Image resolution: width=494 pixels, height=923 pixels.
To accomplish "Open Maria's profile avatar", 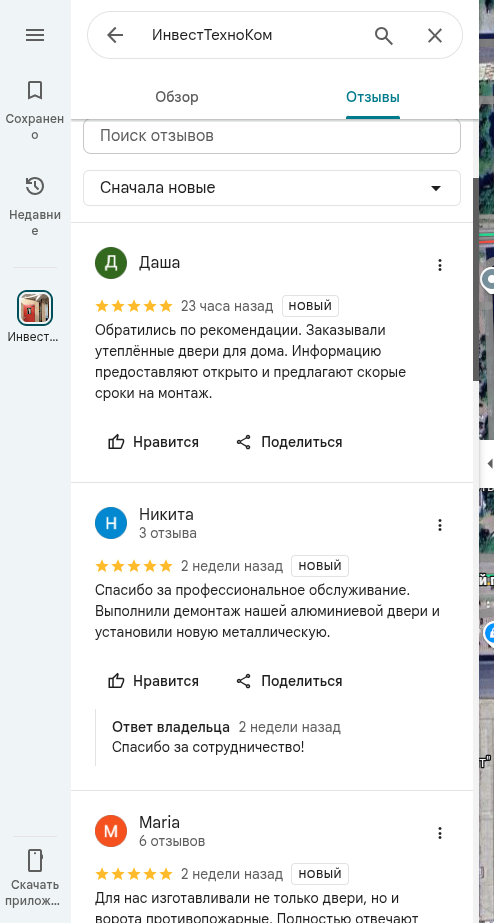I will point(111,831).
